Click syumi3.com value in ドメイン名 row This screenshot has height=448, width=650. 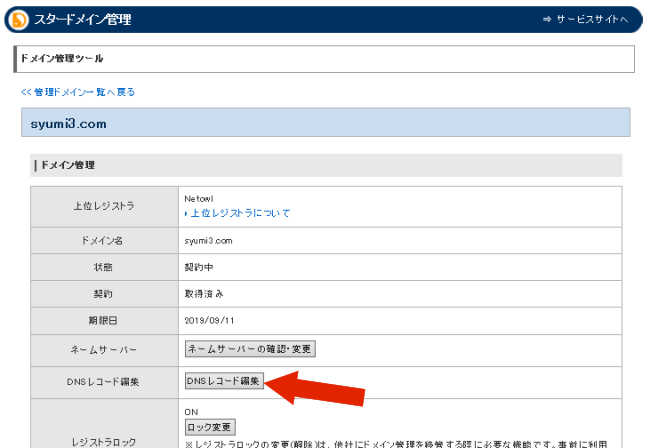point(208,241)
